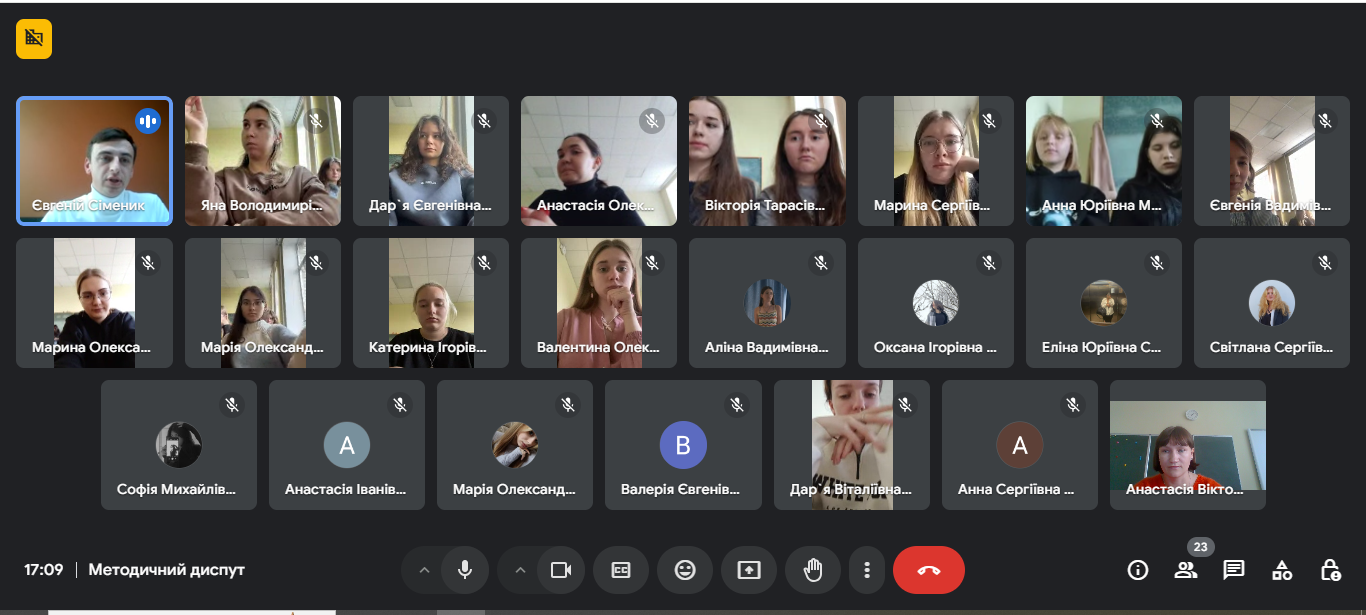Viewport: 1366px width, 615px height.
Task: Click Оксана Ігорівна profile avatar
Action: [x=936, y=303]
